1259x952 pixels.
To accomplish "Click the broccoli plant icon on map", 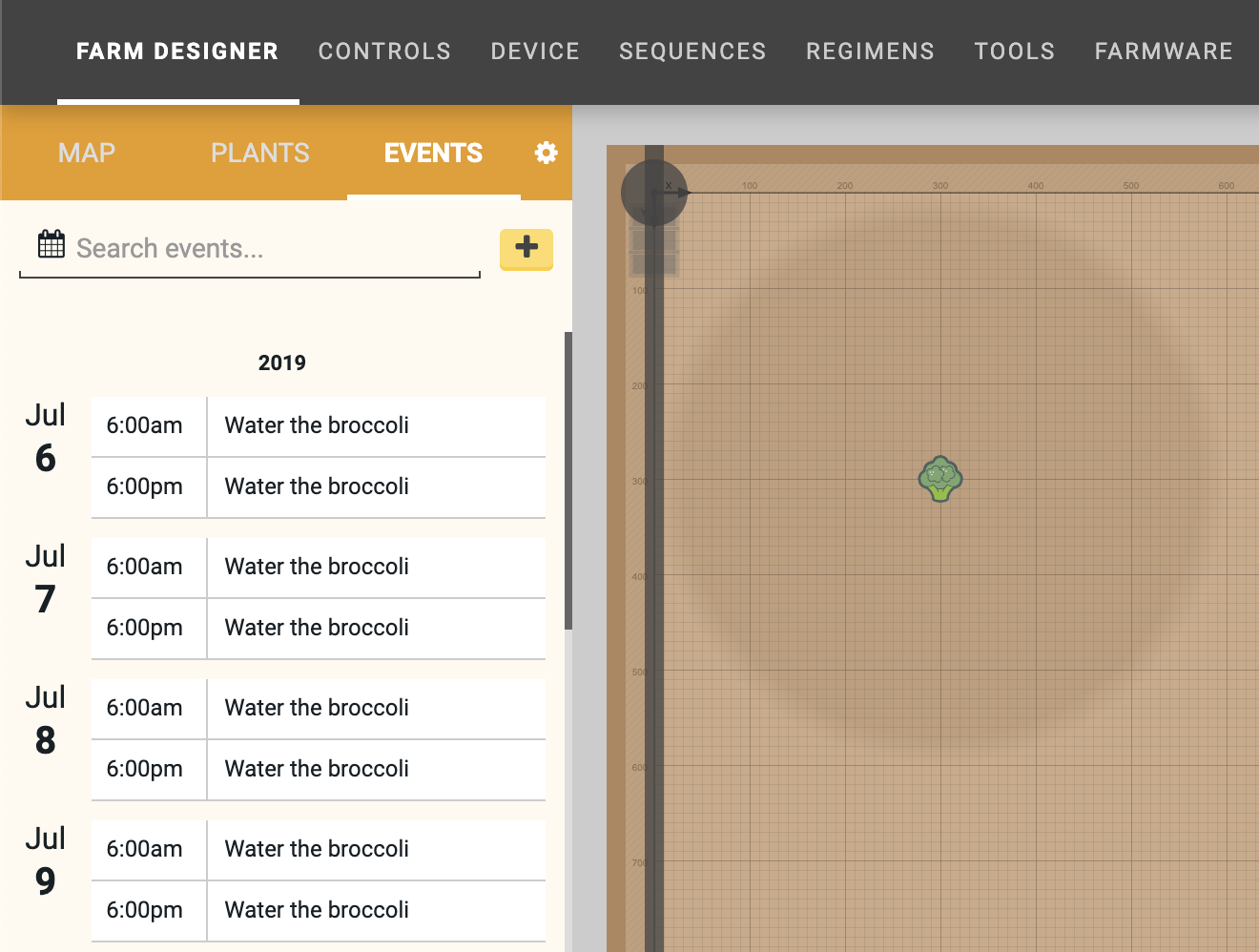I will (x=939, y=478).
